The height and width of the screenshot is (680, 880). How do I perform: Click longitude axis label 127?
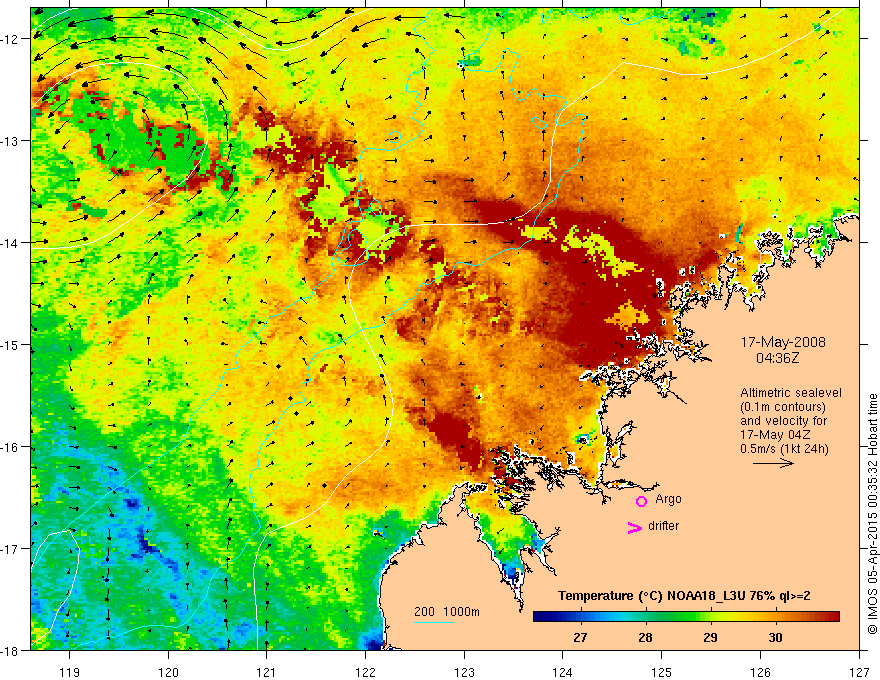(x=859, y=672)
